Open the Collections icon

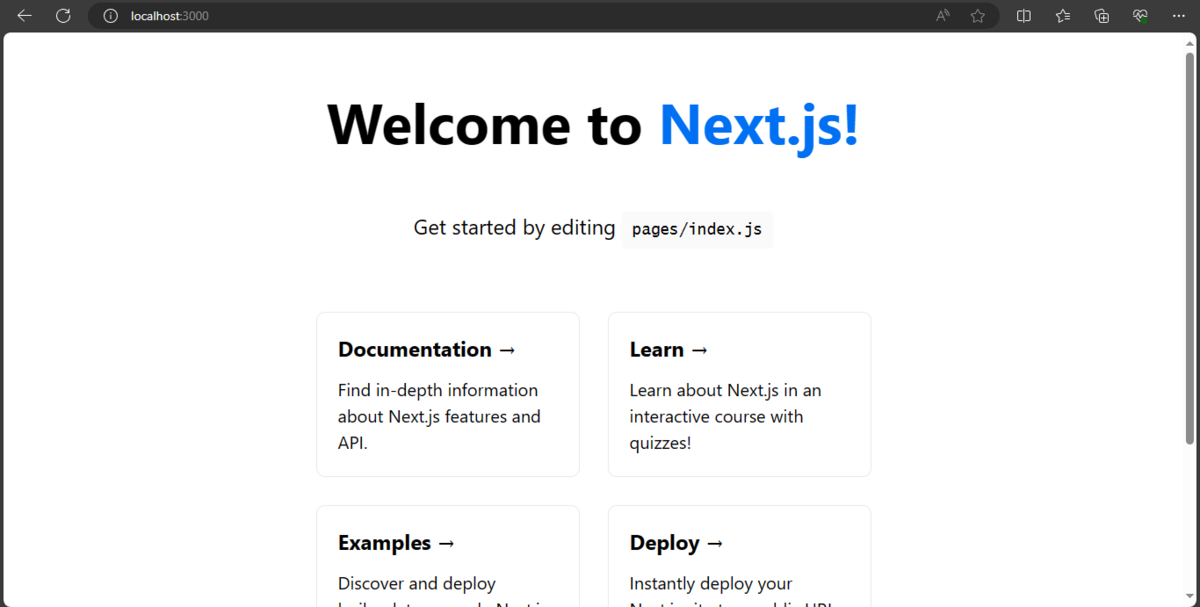point(1102,16)
